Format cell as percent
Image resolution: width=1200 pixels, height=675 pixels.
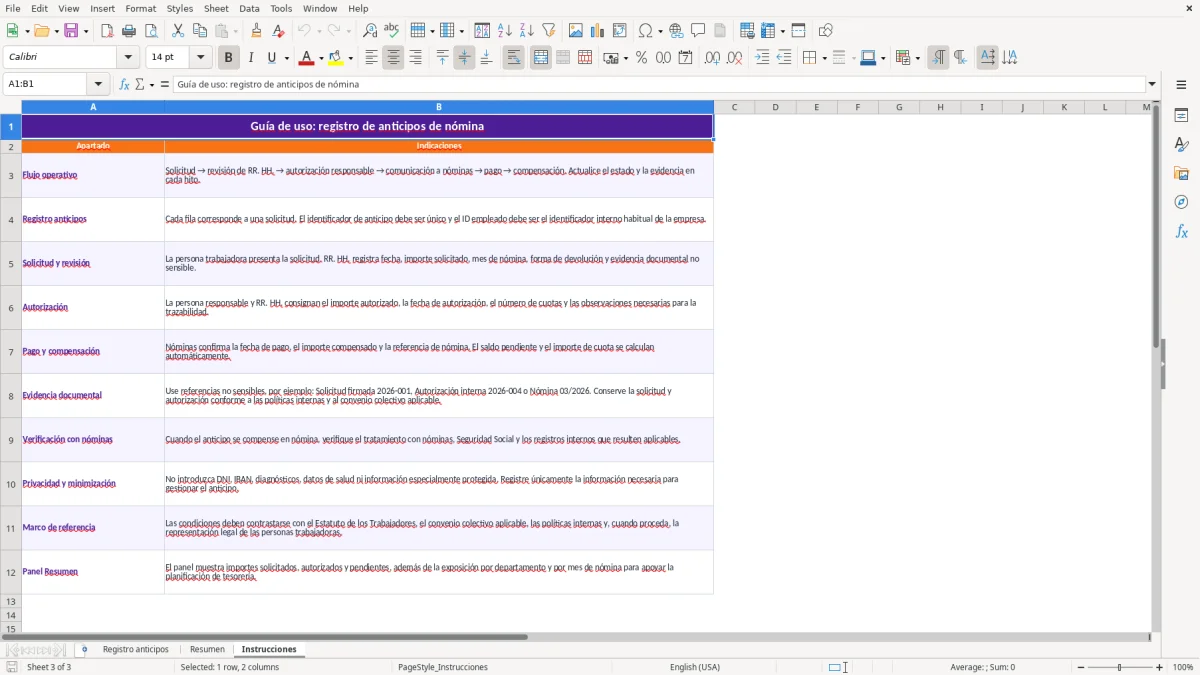coord(641,58)
